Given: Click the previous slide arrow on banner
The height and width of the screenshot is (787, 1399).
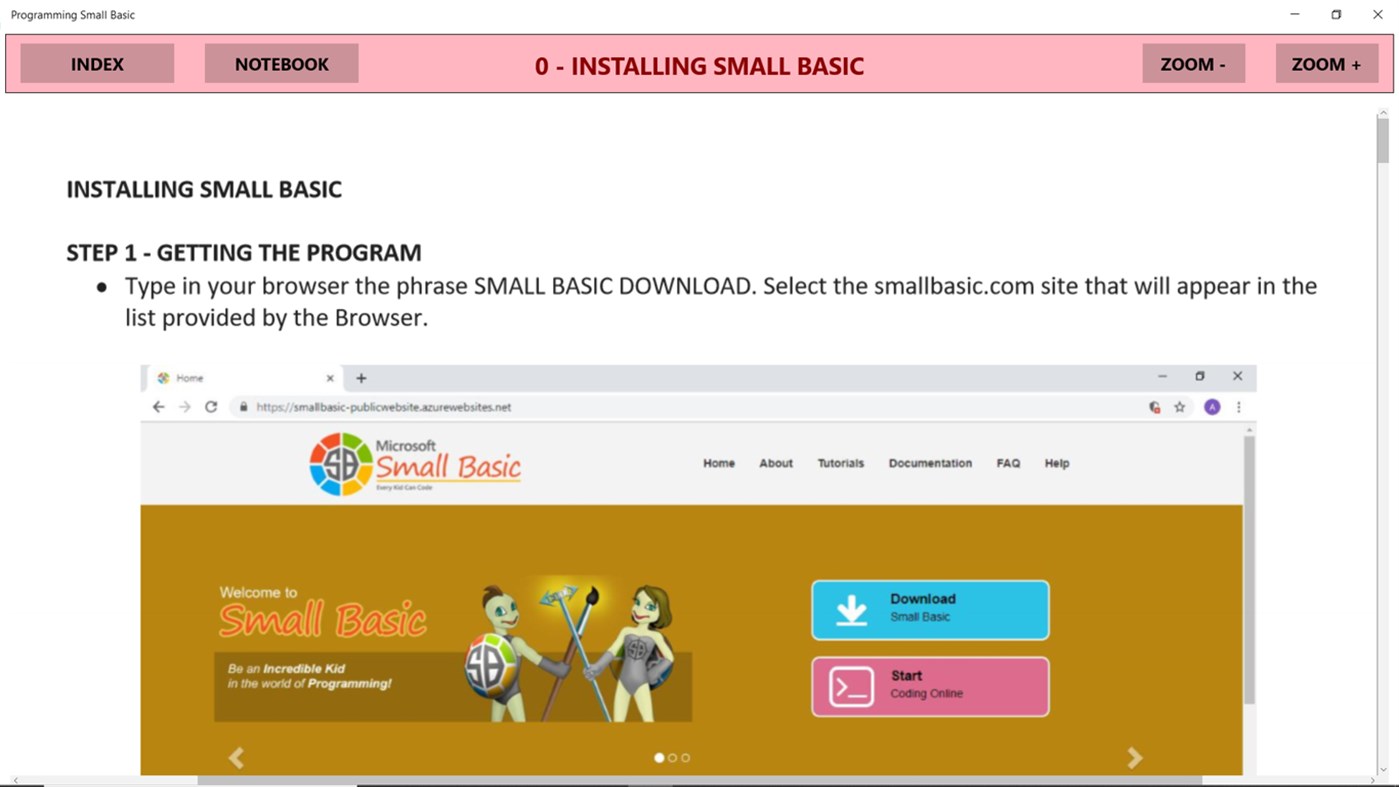Looking at the screenshot, I should (236, 758).
